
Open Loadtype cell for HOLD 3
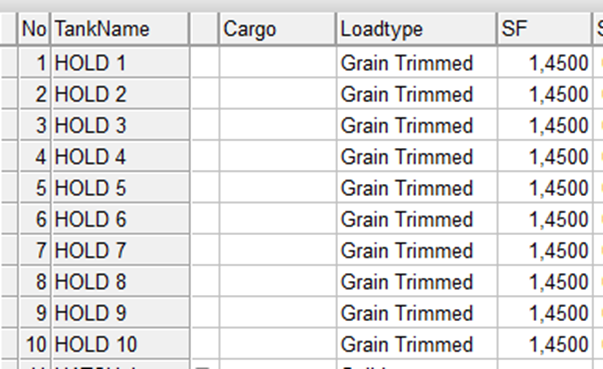[416, 125]
